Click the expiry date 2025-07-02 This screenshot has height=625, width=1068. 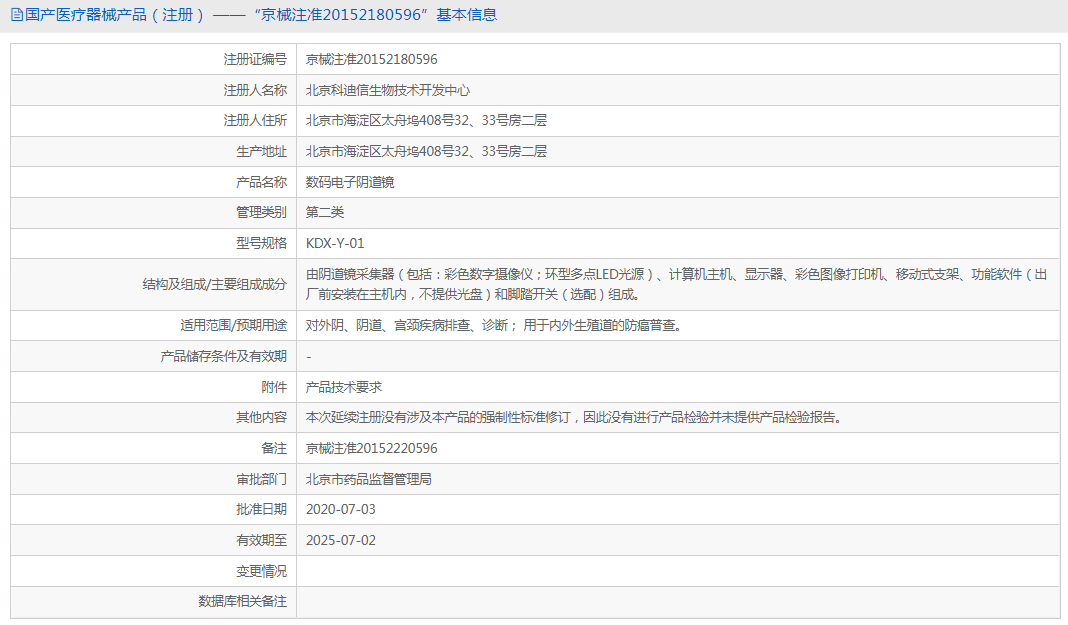340,540
